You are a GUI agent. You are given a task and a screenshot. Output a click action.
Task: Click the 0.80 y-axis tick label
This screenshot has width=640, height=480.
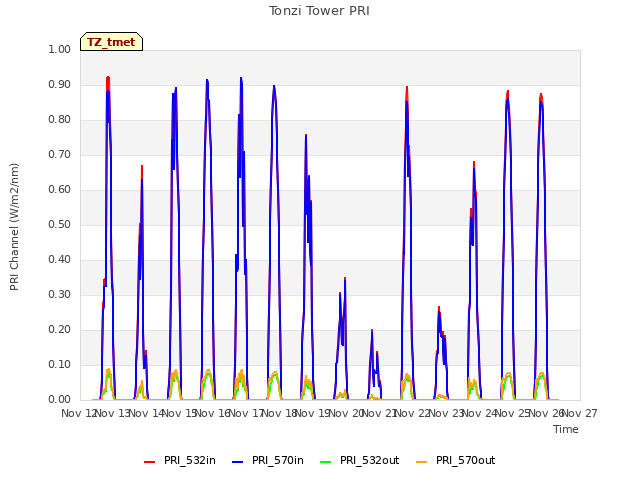click(60, 120)
